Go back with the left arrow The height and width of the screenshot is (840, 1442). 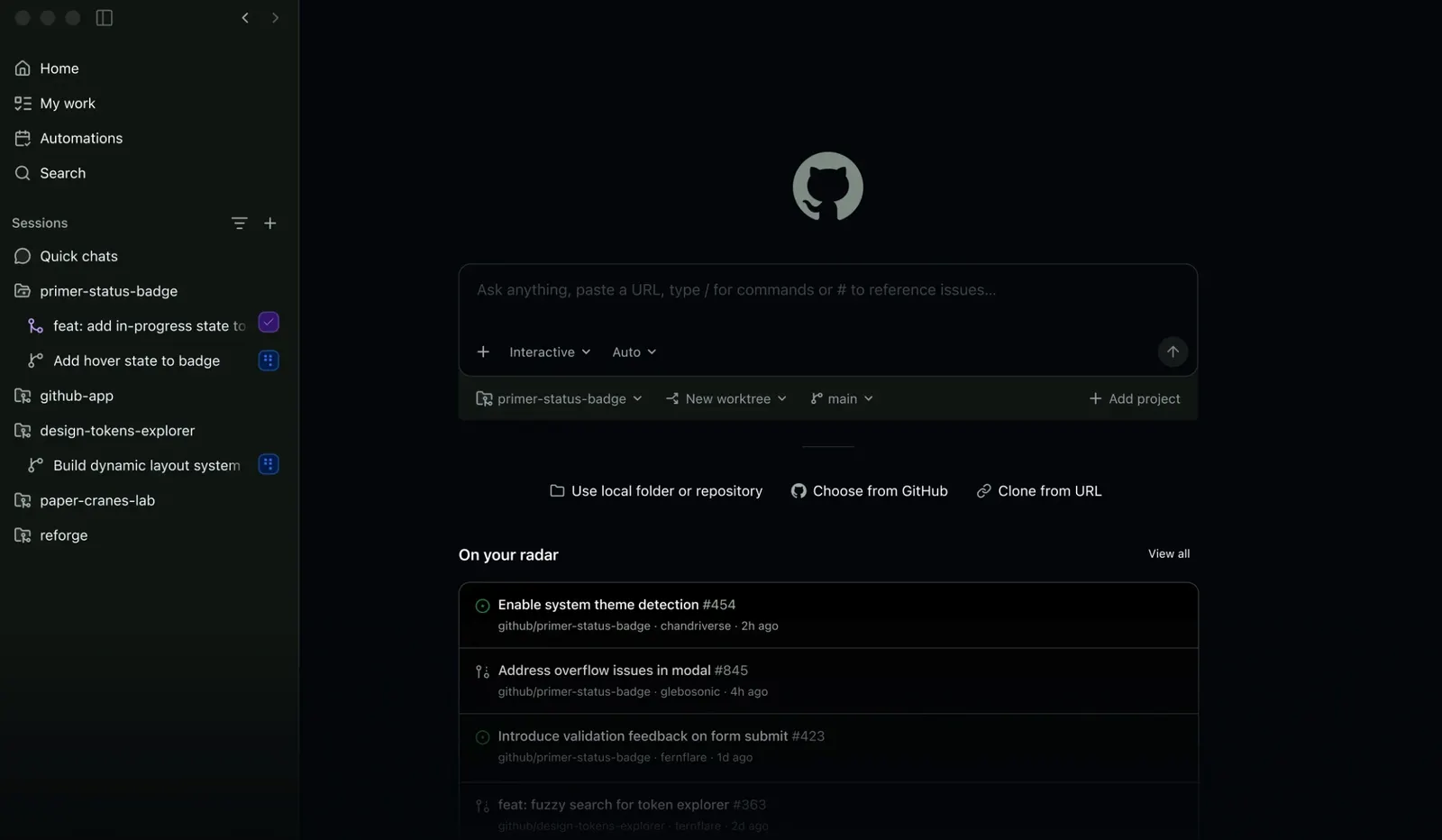click(x=245, y=18)
